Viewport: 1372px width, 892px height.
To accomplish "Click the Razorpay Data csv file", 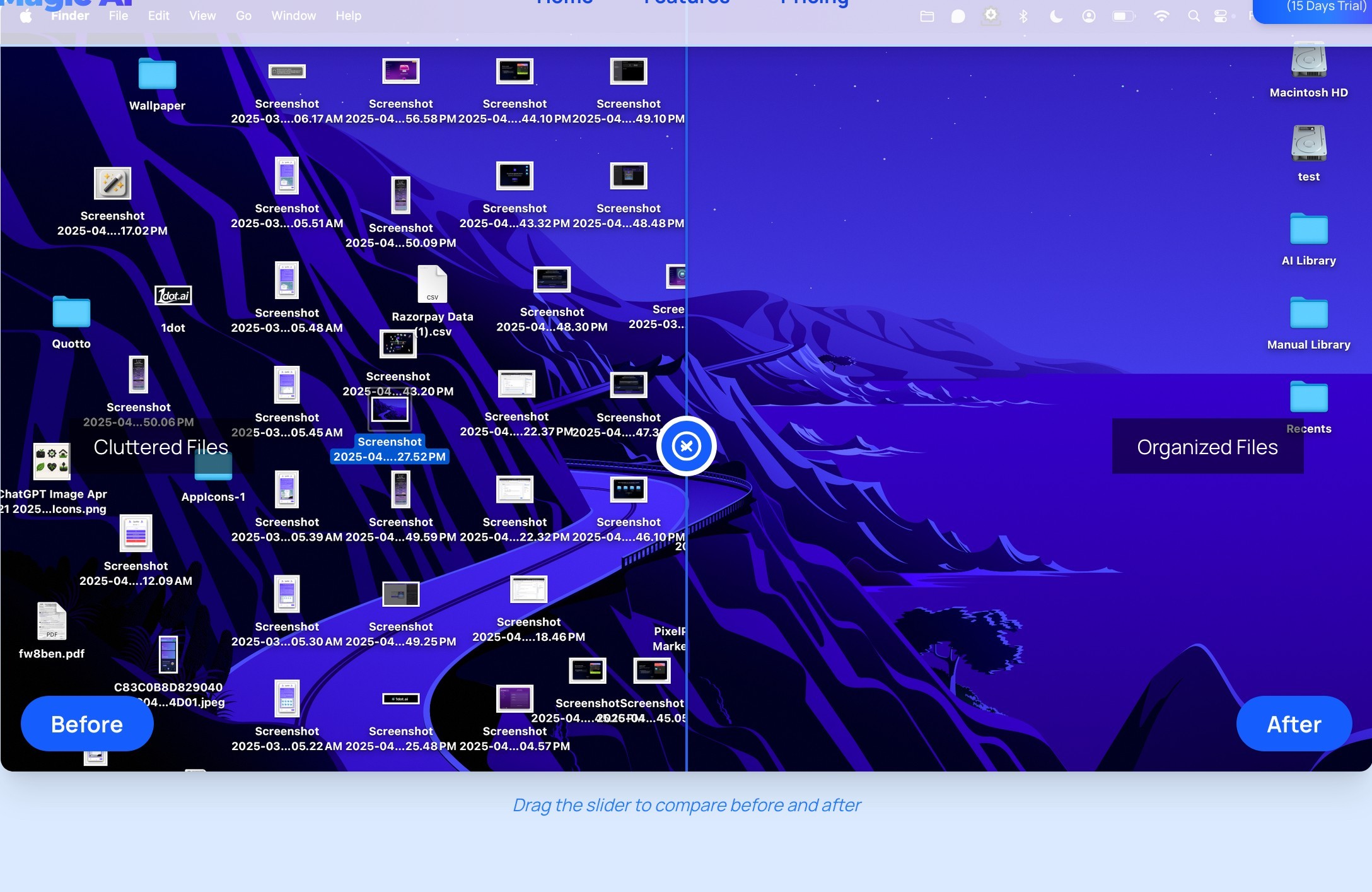I will point(432,285).
